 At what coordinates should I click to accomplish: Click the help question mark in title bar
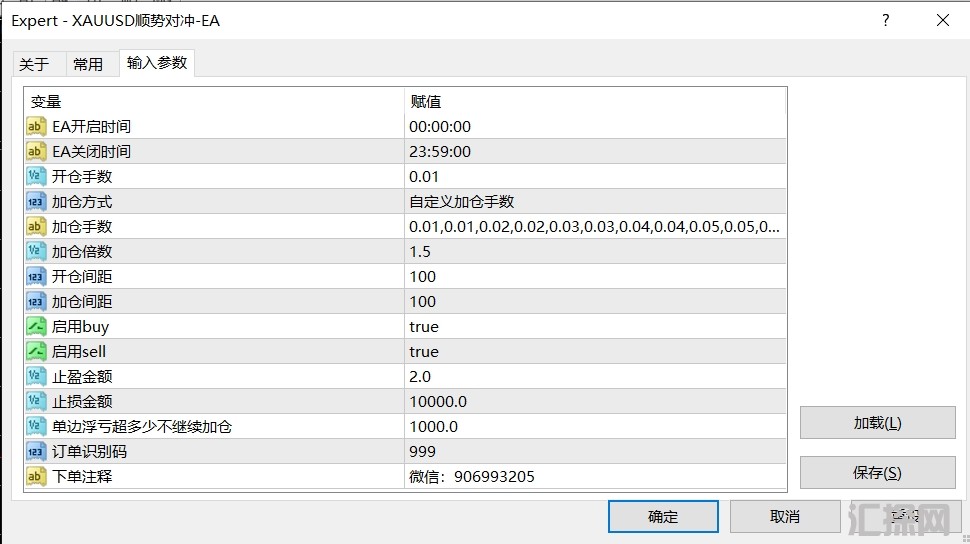coord(885,20)
